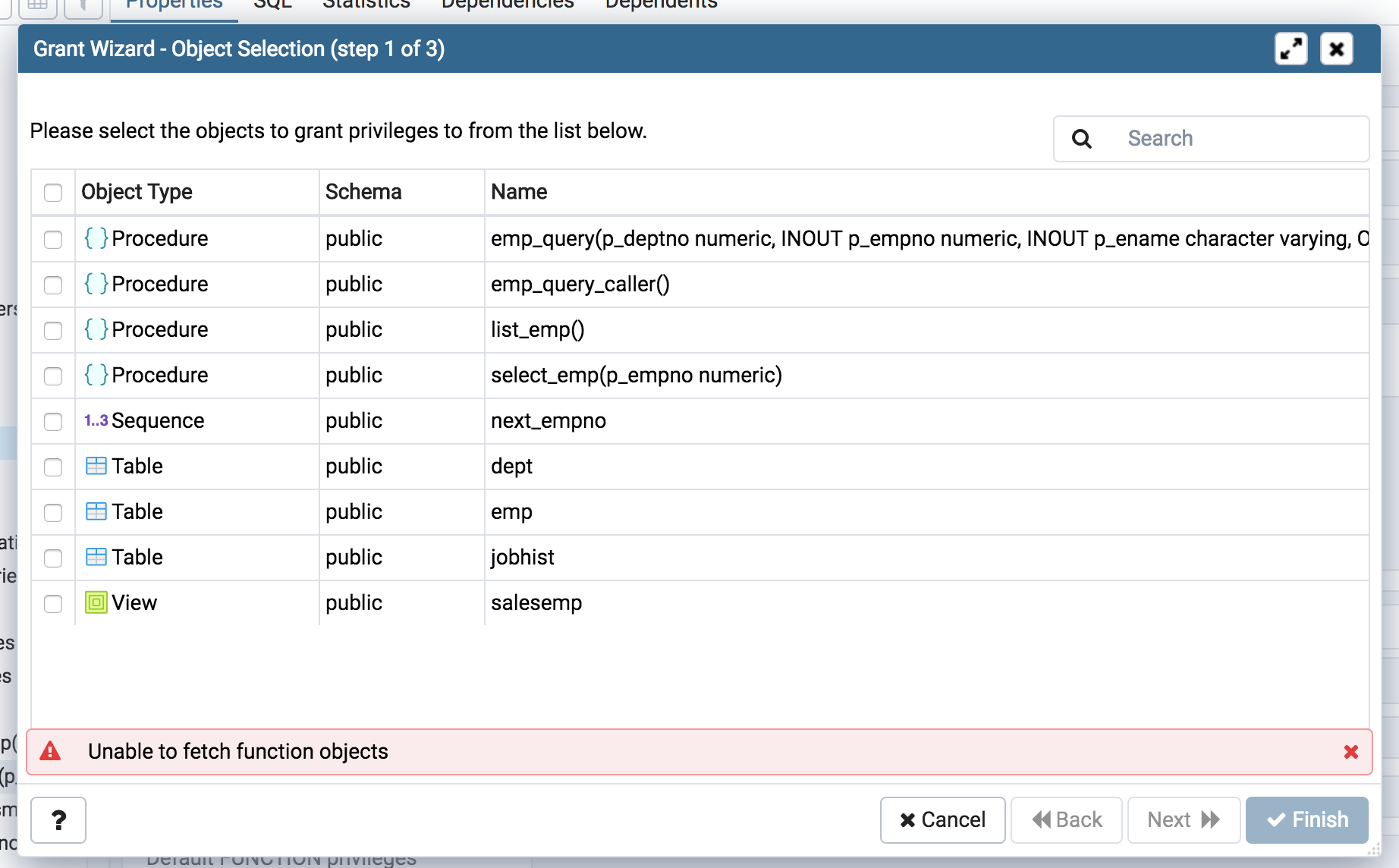Switch to the Statistics tab
1399x868 pixels.
[x=366, y=5]
